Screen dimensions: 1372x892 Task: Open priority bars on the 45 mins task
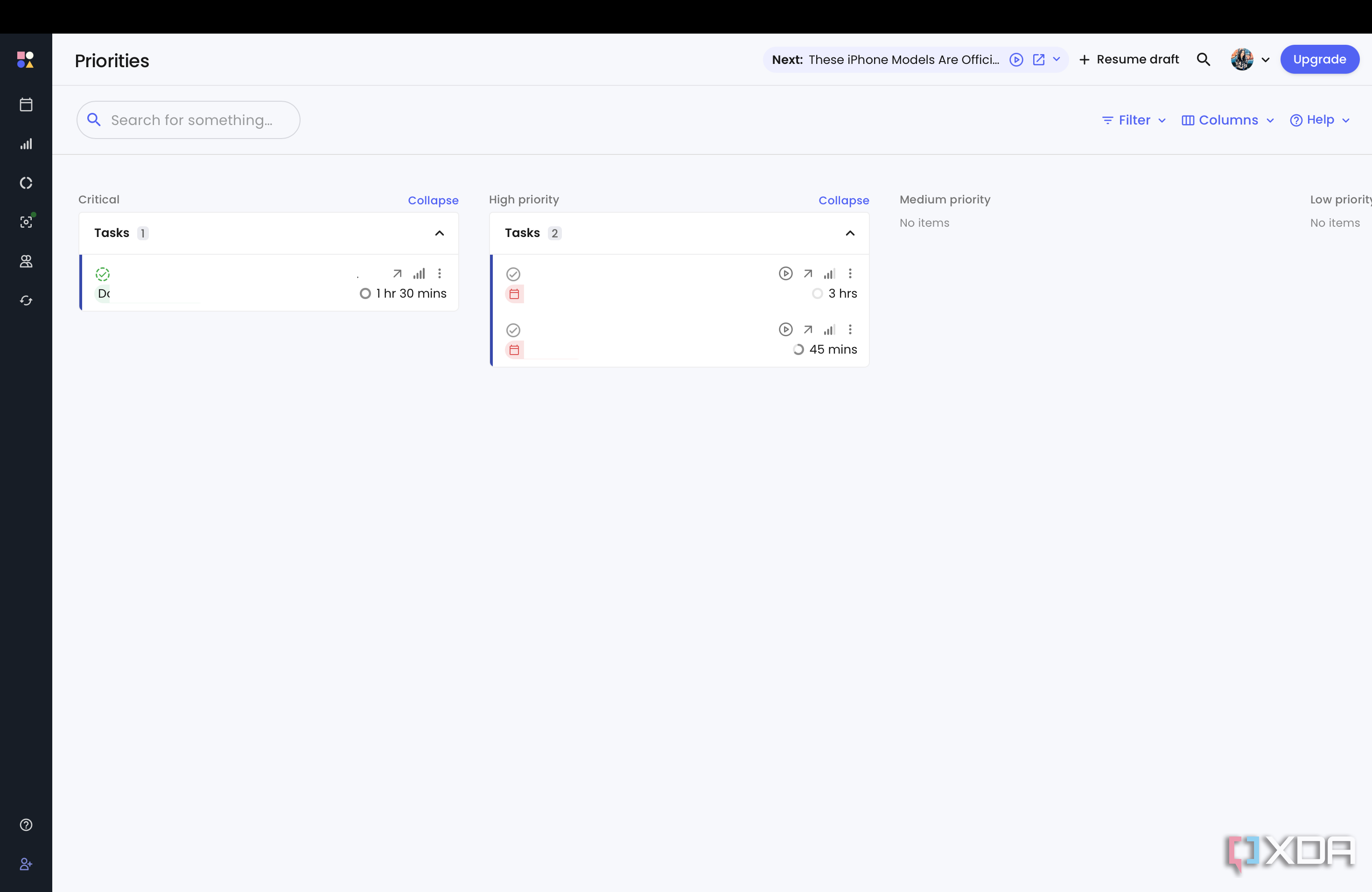point(829,330)
